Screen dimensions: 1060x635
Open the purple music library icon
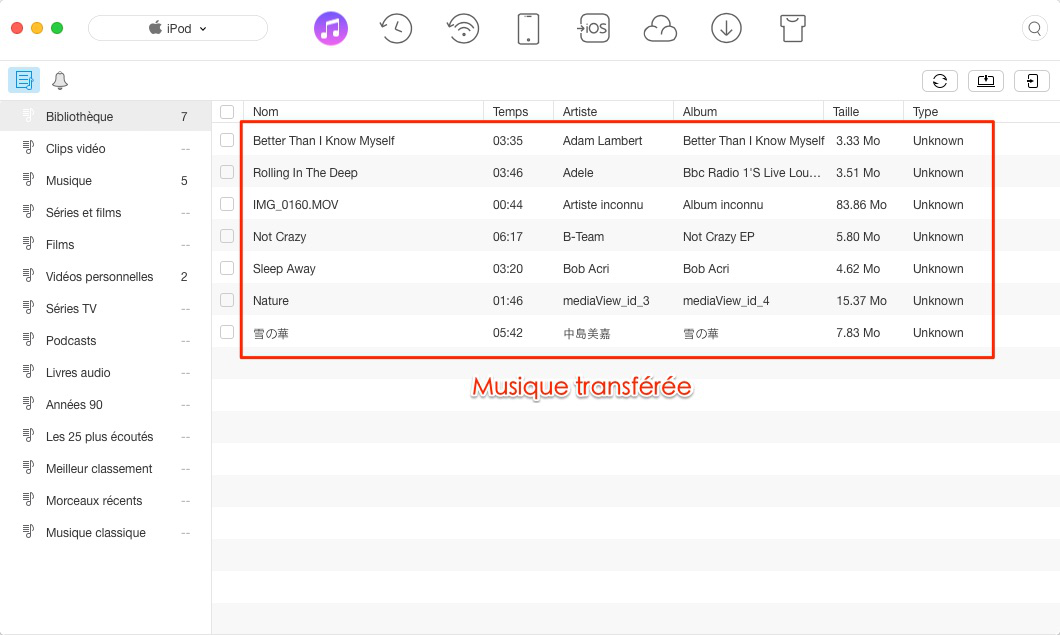pyautogui.click(x=331, y=28)
